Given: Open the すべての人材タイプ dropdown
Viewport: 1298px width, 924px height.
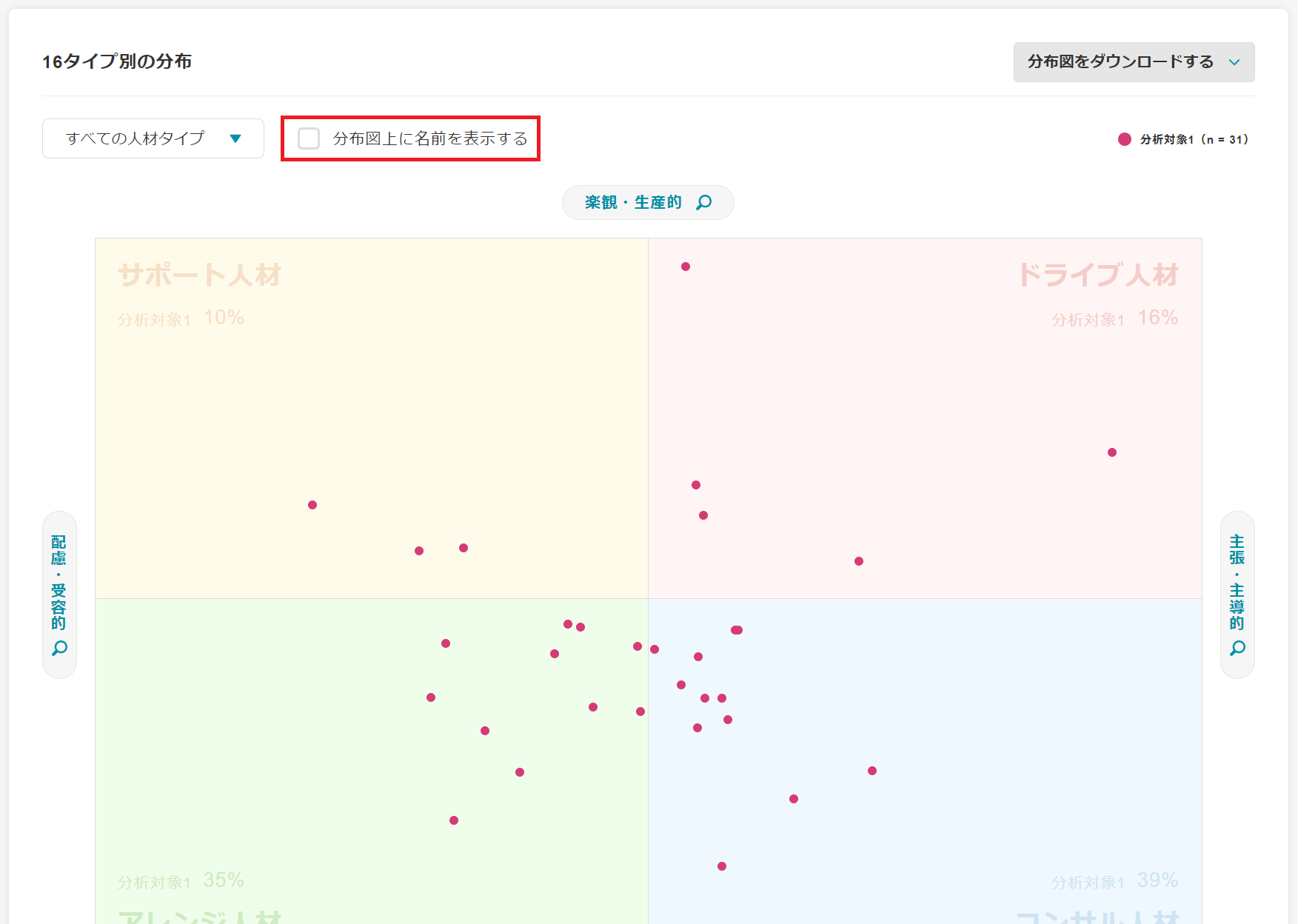Looking at the screenshot, I should click(153, 138).
